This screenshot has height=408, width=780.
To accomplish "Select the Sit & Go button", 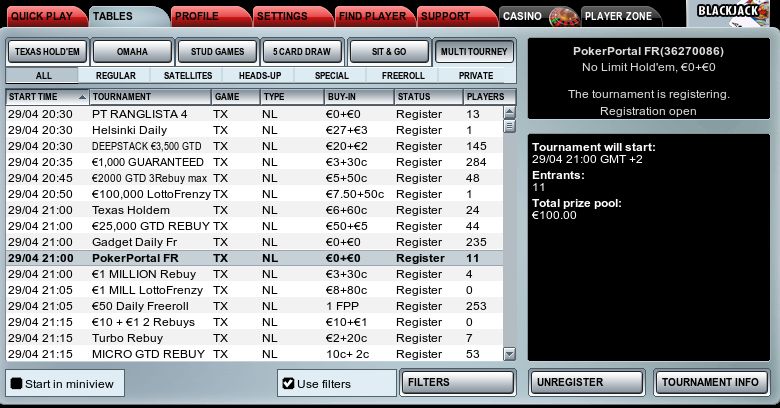I will 389,52.
